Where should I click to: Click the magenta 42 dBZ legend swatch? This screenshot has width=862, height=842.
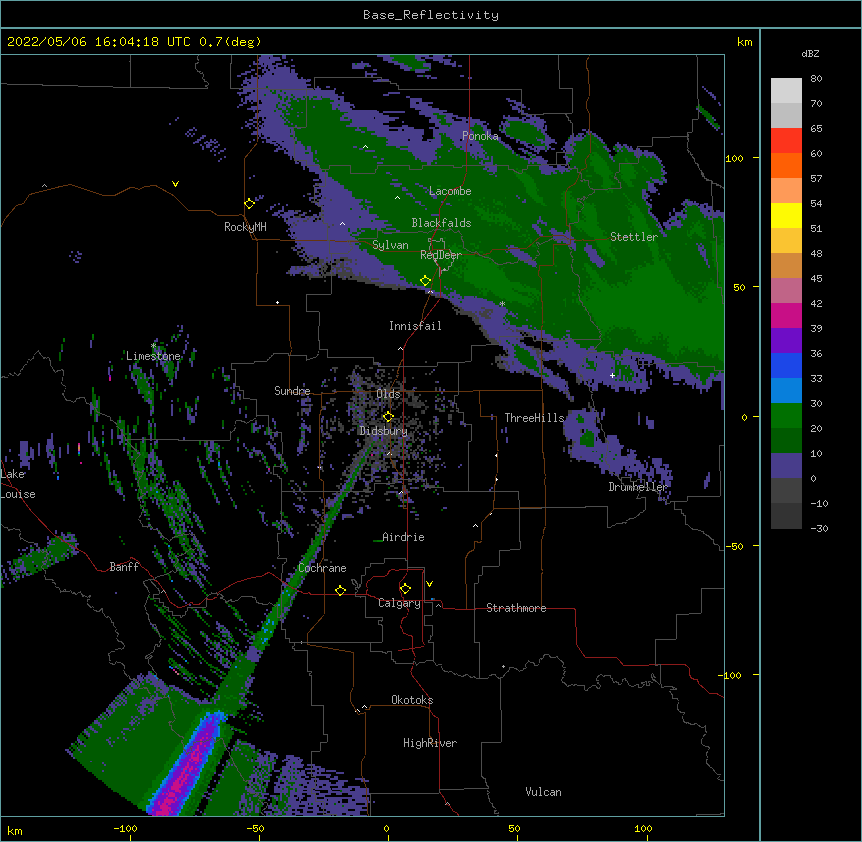pyautogui.click(x=786, y=315)
